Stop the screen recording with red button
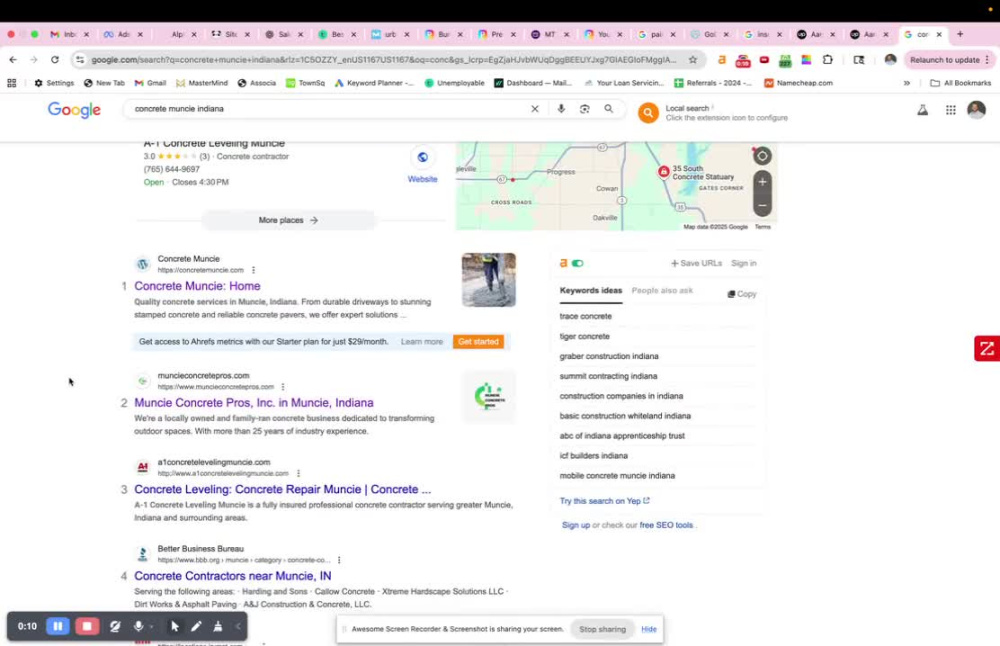 (x=87, y=626)
